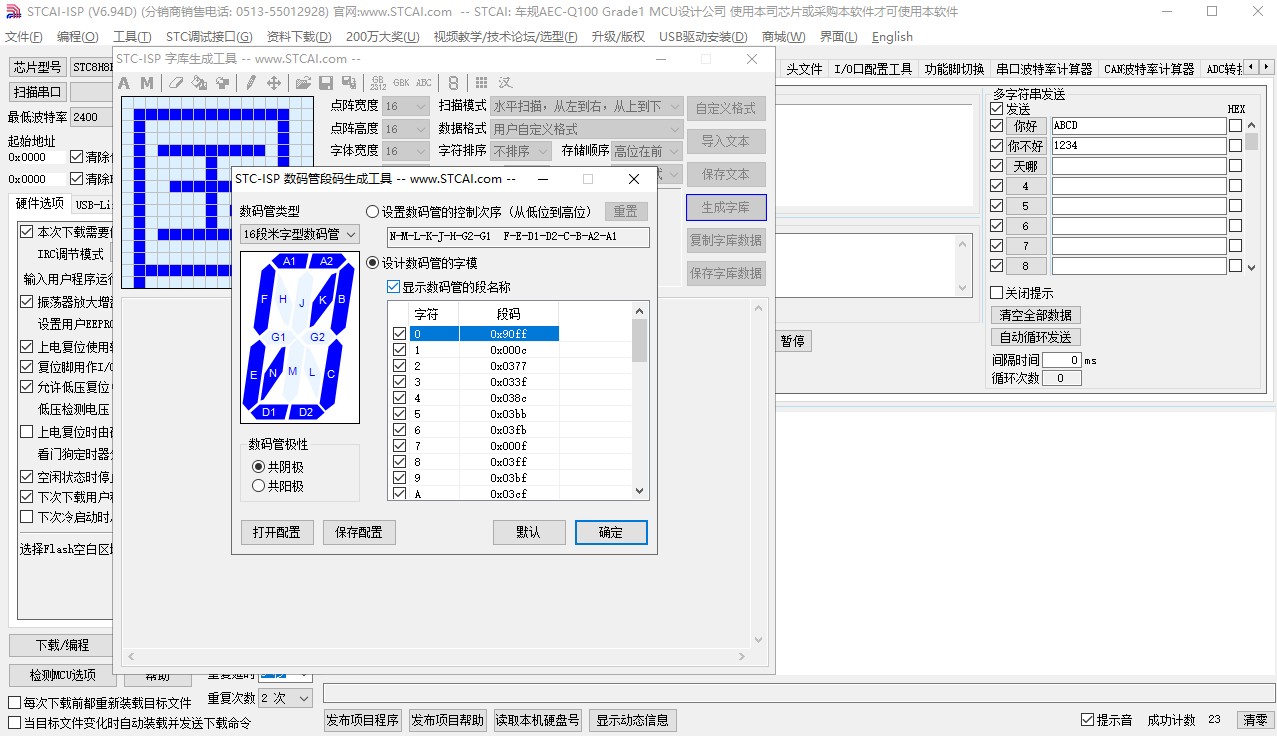Switch to the I/O口配置工具 tab
This screenshot has height=736, width=1277.
[873, 69]
